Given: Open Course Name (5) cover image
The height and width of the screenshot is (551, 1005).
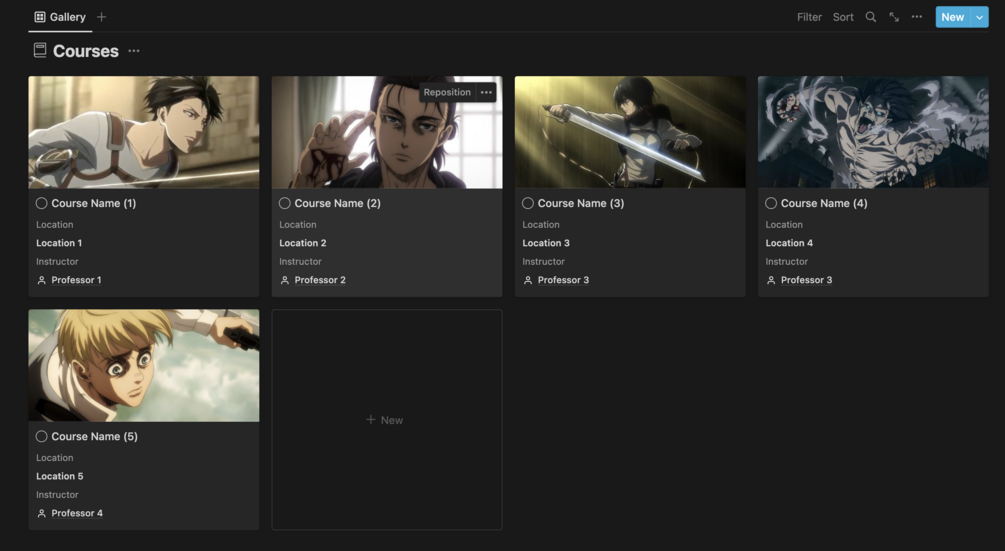Looking at the screenshot, I should (144, 365).
